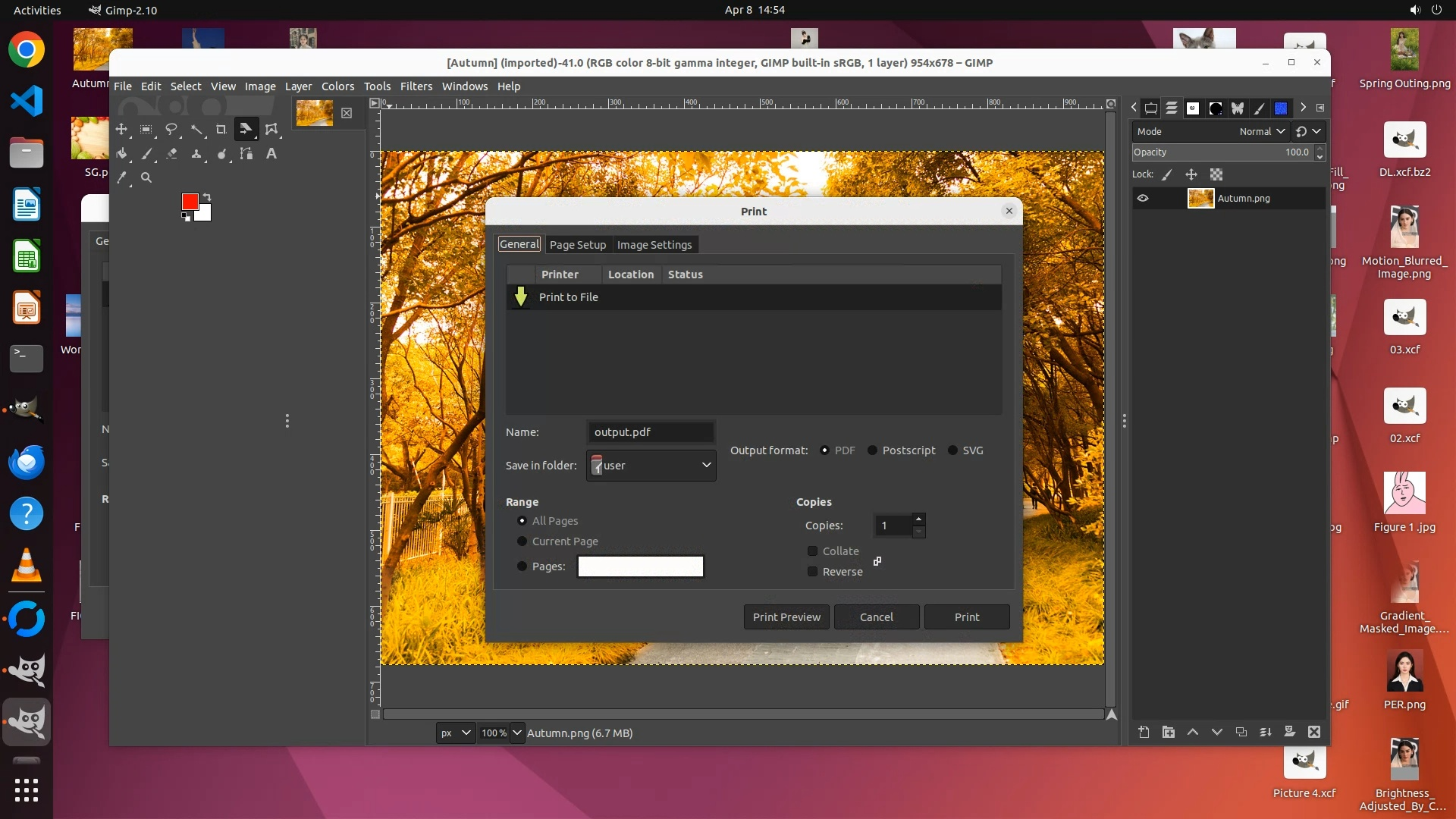Click swap foreground and background colors arrow
1456x819 pixels.
pos(207,197)
